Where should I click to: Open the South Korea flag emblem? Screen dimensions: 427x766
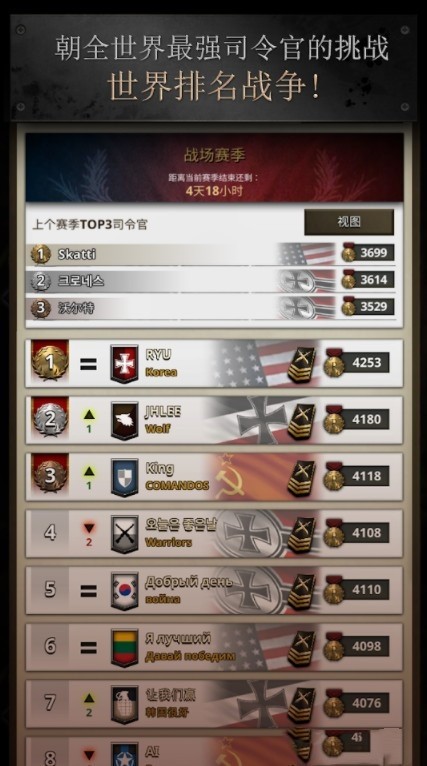click(x=124, y=591)
